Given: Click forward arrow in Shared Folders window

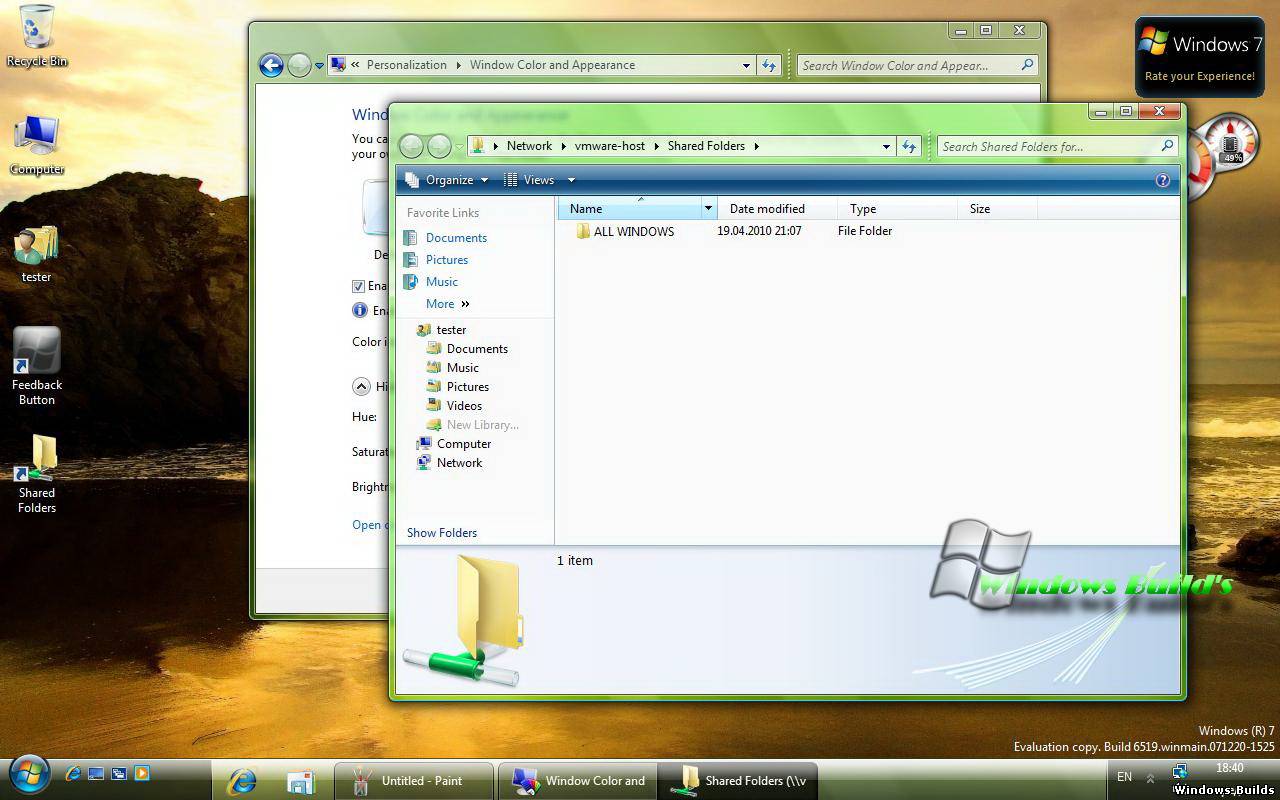Looking at the screenshot, I should click(439, 146).
